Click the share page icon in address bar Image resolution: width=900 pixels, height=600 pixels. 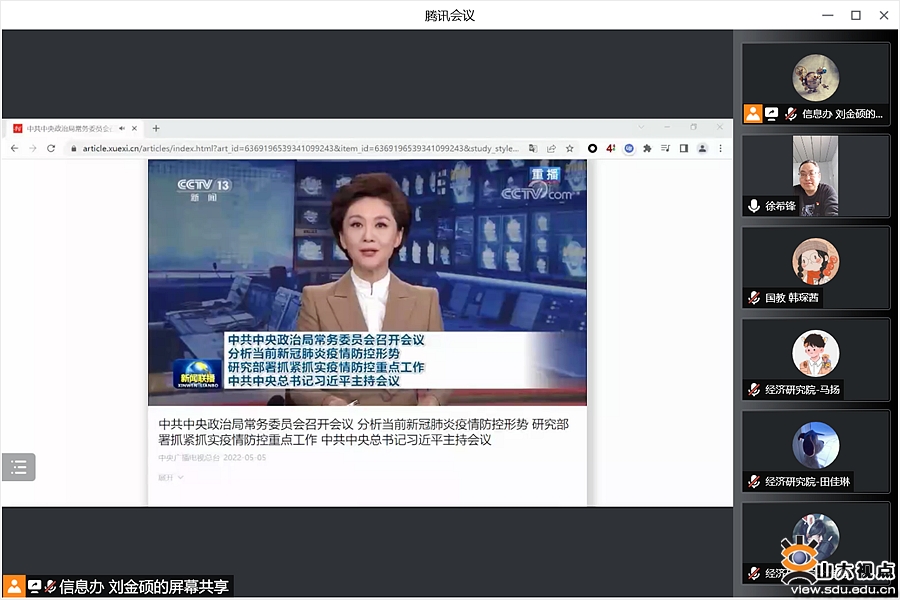[x=551, y=148]
